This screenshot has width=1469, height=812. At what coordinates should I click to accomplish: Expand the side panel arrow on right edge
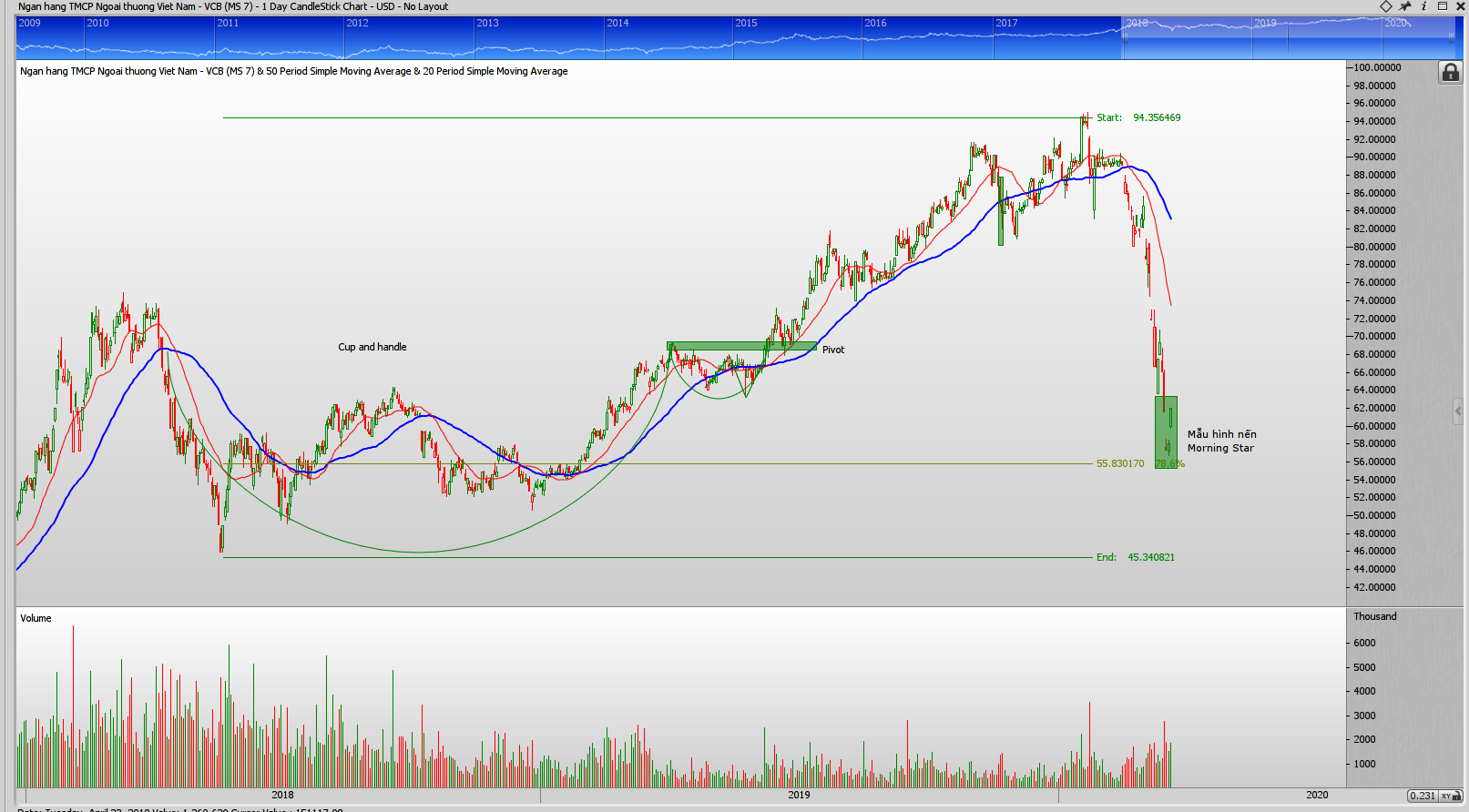(1457, 411)
